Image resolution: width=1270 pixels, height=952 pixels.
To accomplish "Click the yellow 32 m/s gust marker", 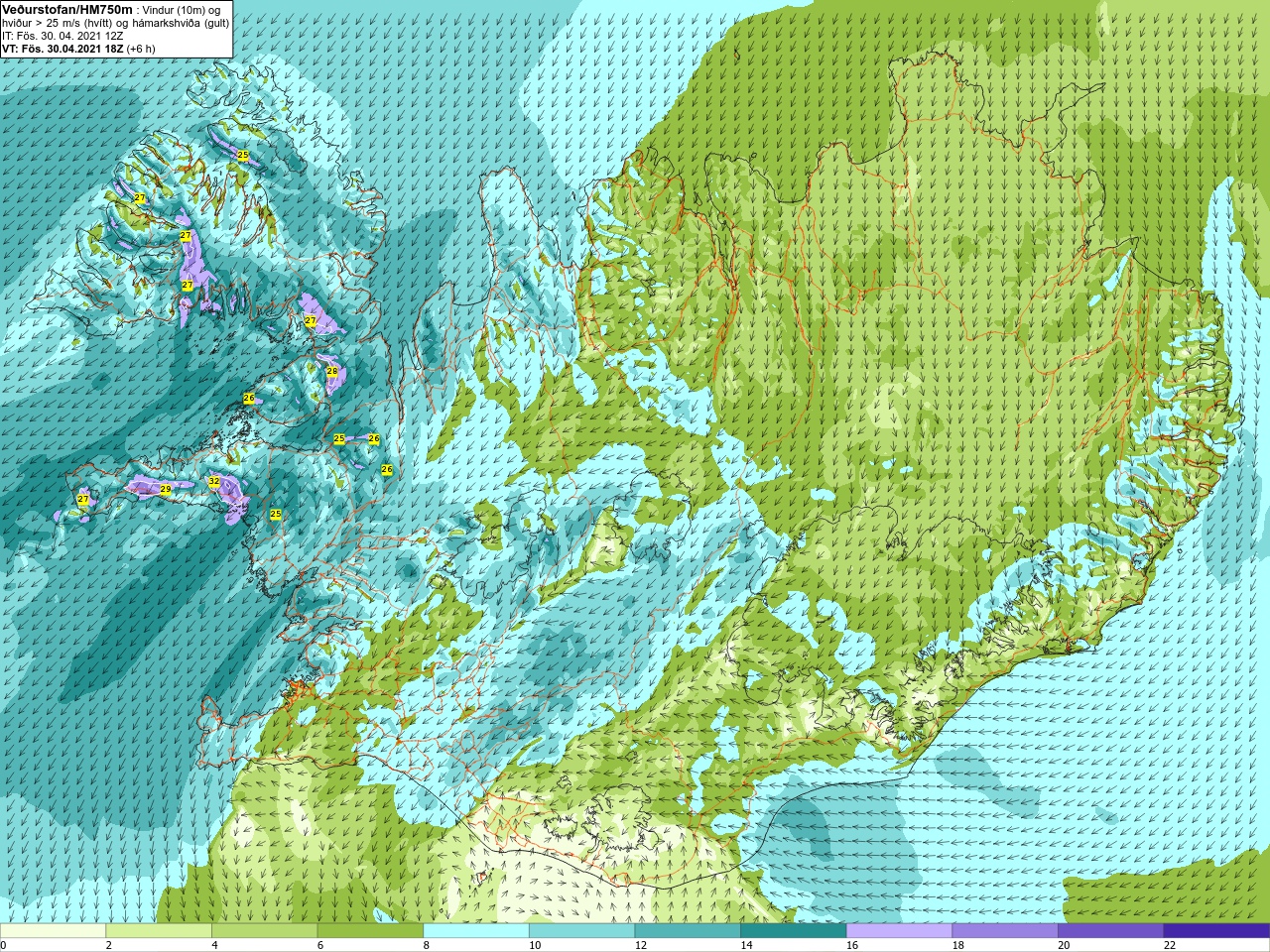I will coord(214,482).
